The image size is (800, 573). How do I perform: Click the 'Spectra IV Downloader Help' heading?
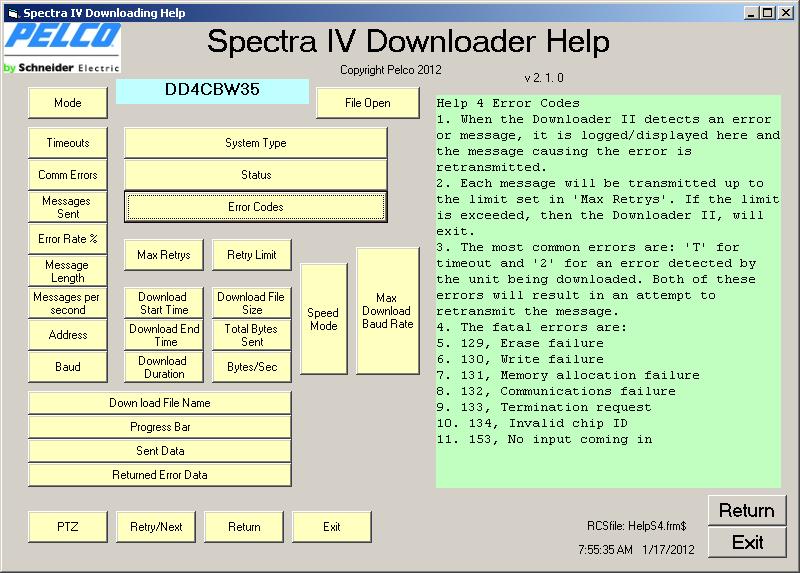coord(408,41)
